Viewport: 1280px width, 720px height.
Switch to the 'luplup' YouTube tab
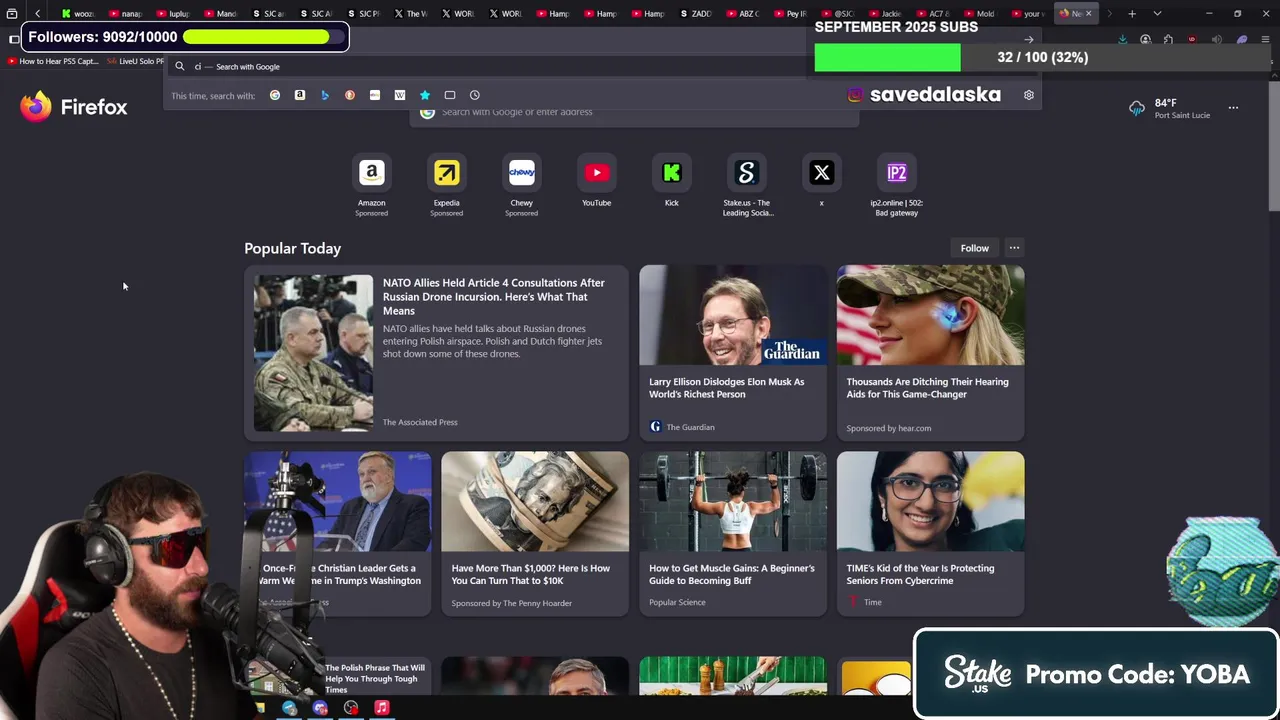pos(173,14)
